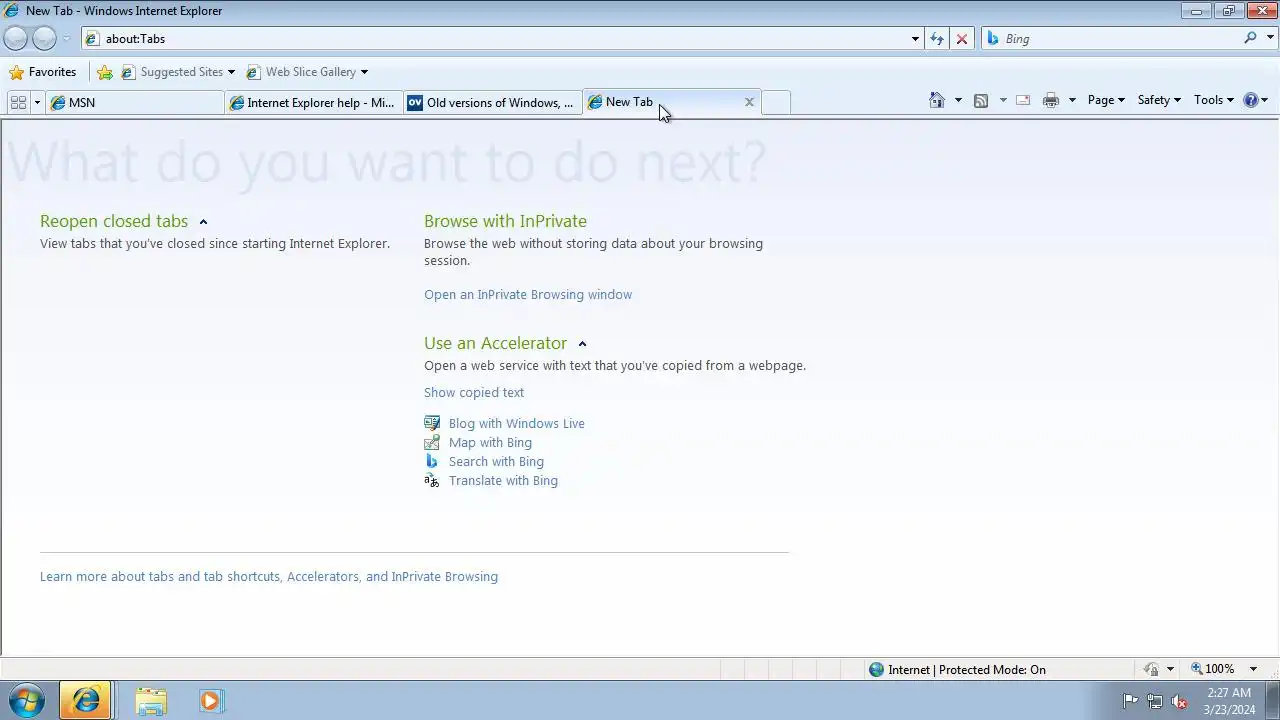Screen dimensions: 1280x720
Task: Click Internet Explorer in the taskbar
Action: click(85, 701)
